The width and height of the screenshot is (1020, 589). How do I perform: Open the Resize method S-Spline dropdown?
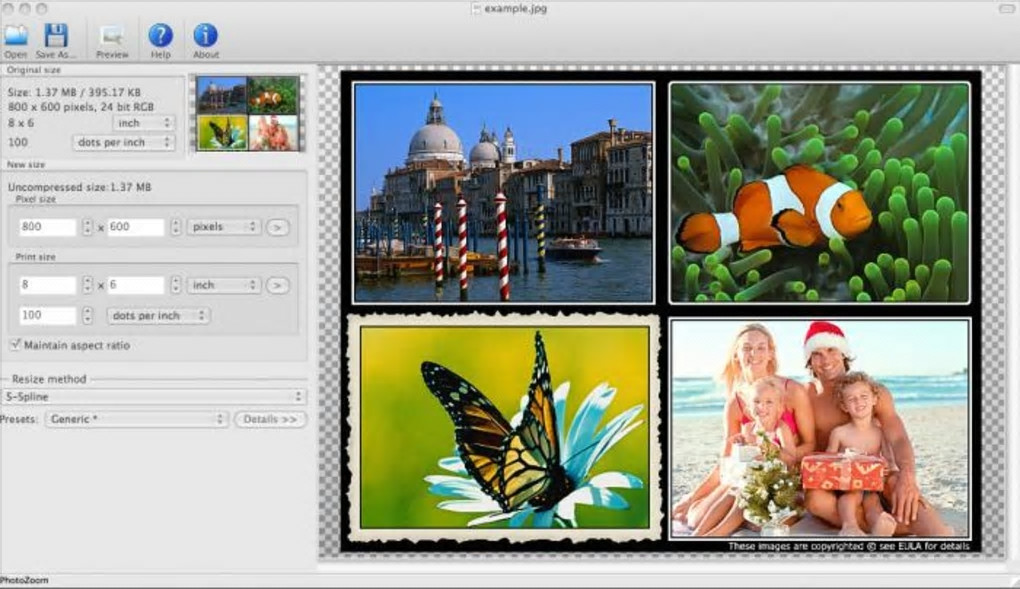click(153, 397)
